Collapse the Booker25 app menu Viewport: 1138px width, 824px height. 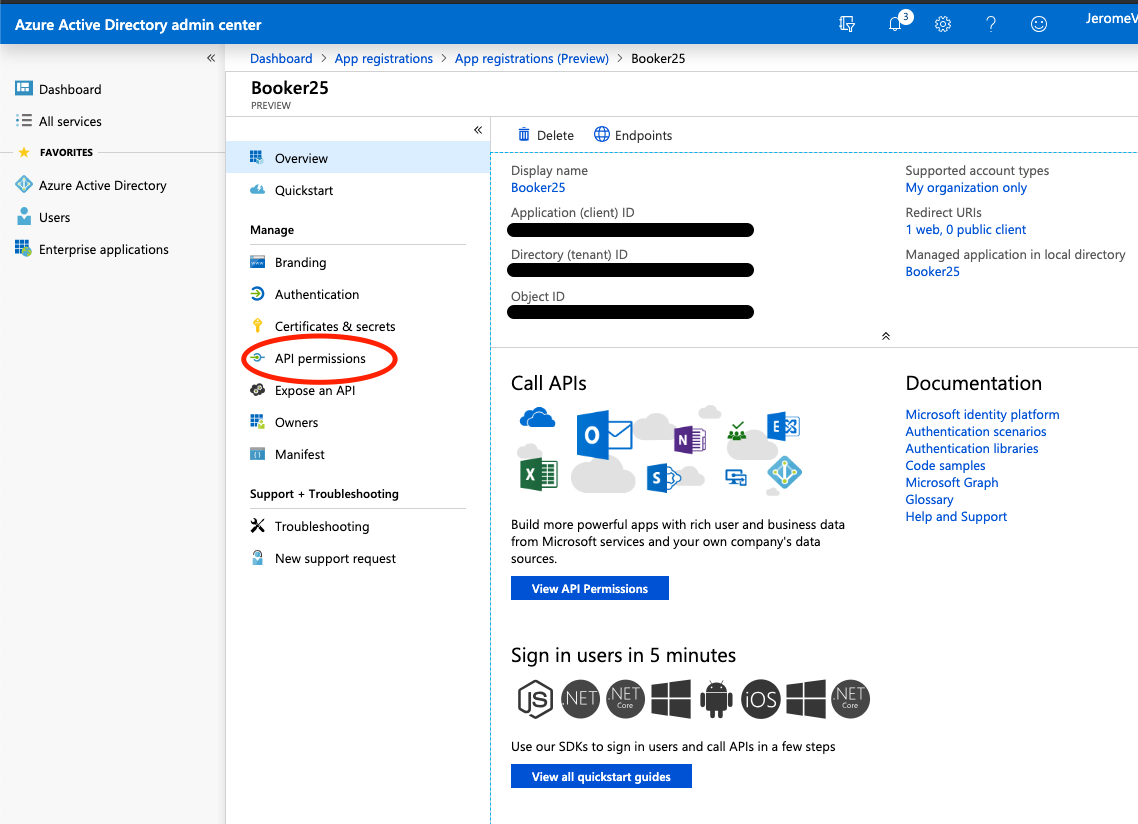pyautogui.click(x=478, y=130)
